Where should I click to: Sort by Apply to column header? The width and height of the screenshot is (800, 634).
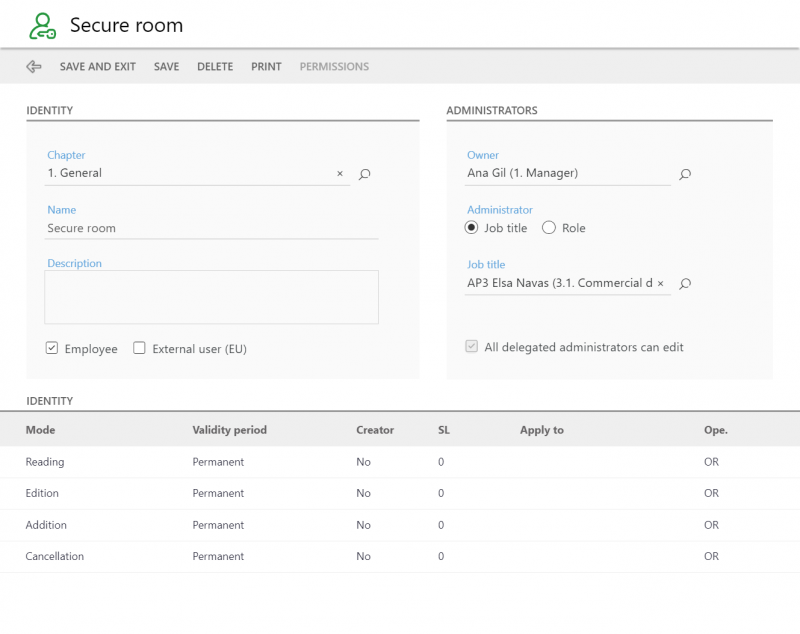[x=542, y=430]
